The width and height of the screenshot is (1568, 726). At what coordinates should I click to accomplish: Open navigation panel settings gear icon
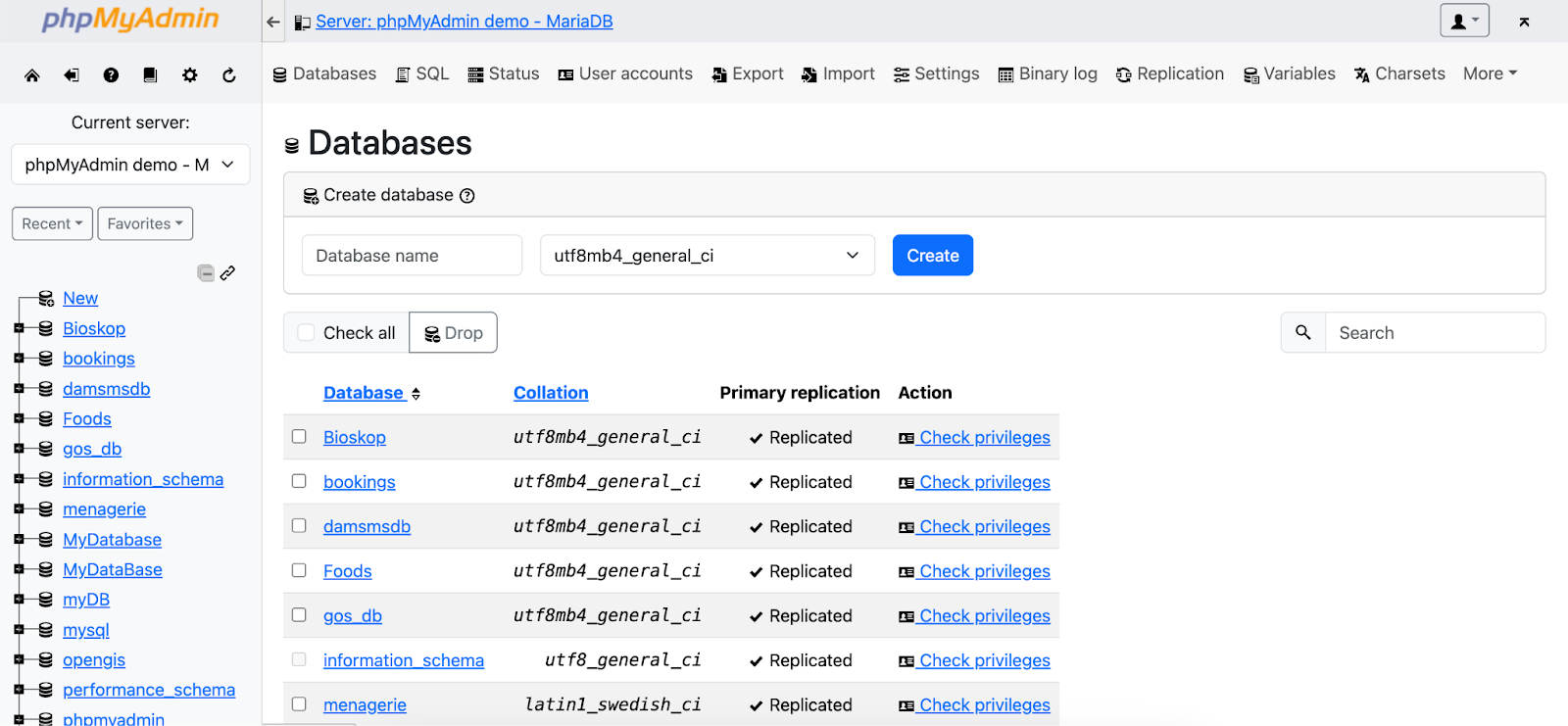(190, 75)
